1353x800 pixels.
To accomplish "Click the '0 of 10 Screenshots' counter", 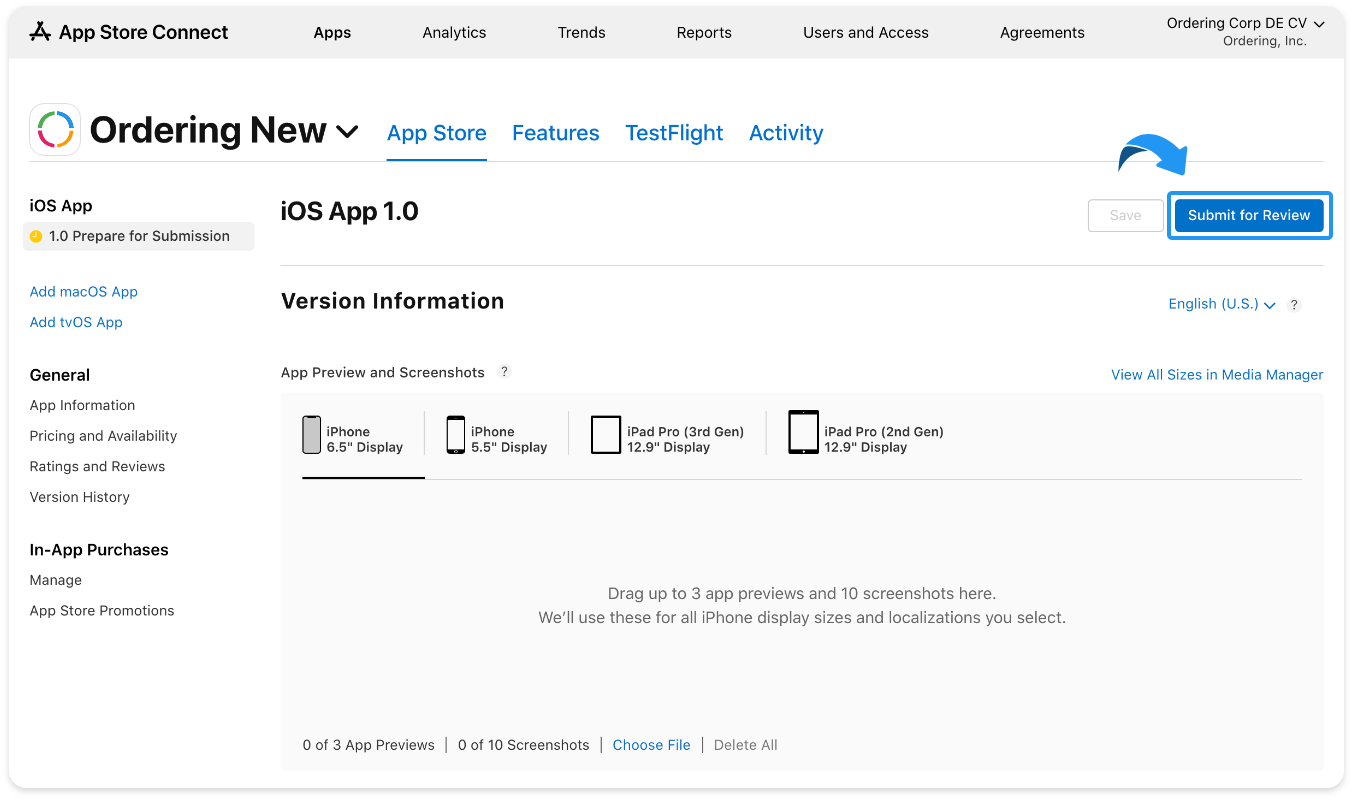I will click(524, 745).
